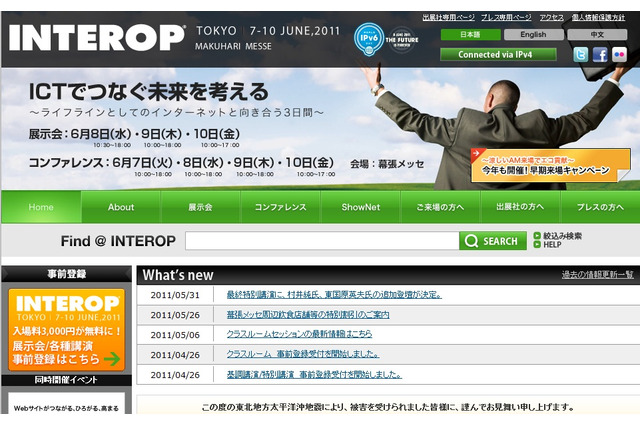The width and height of the screenshot is (640, 426).
Task: Click 会場：幕張メッセ text
Action: 387,164
